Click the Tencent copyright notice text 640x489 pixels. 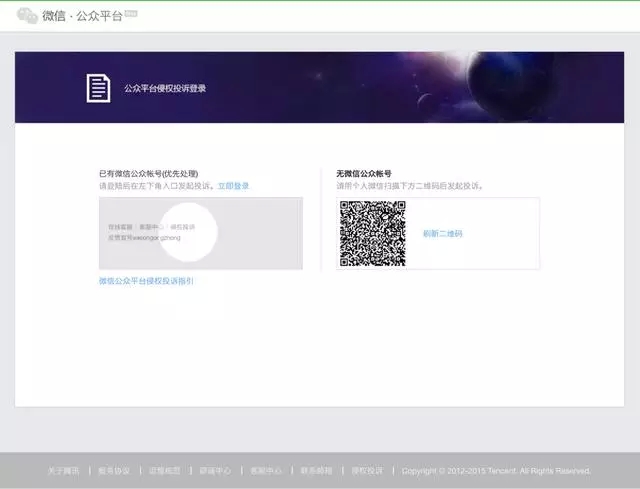(x=495, y=470)
